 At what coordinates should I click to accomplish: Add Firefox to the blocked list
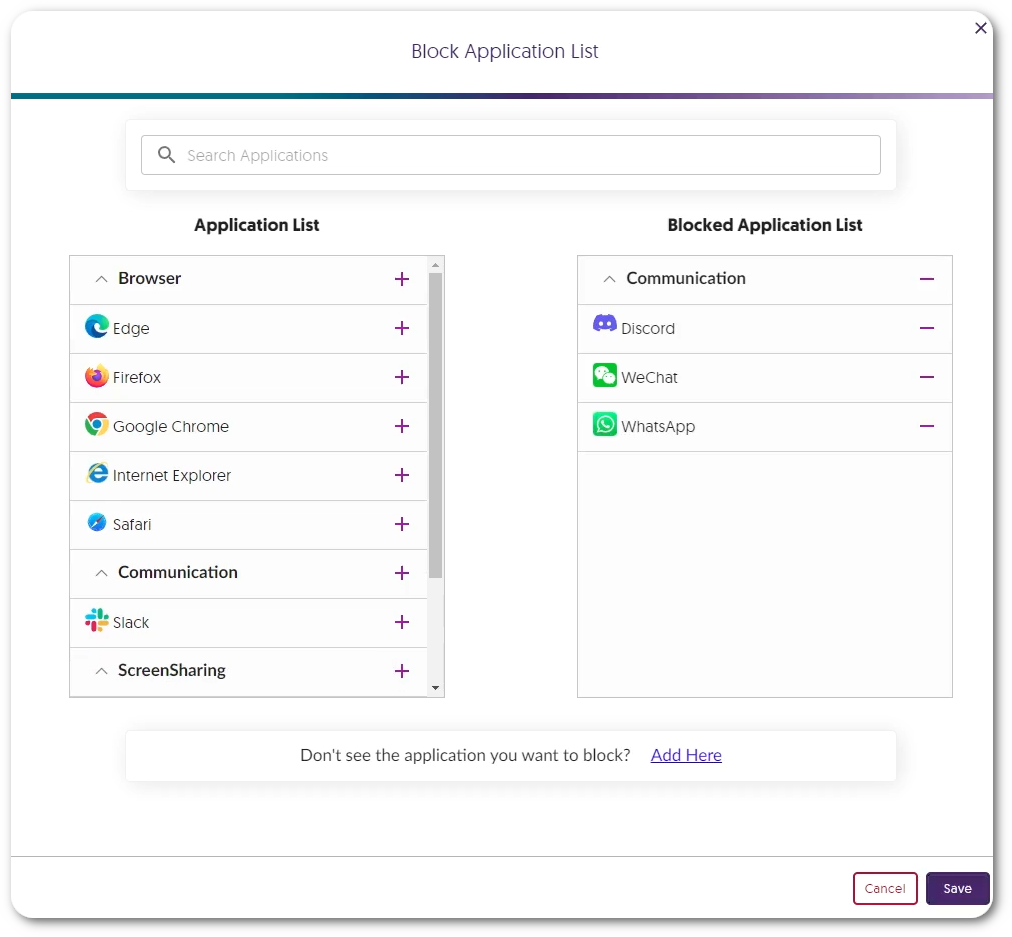click(x=402, y=377)
